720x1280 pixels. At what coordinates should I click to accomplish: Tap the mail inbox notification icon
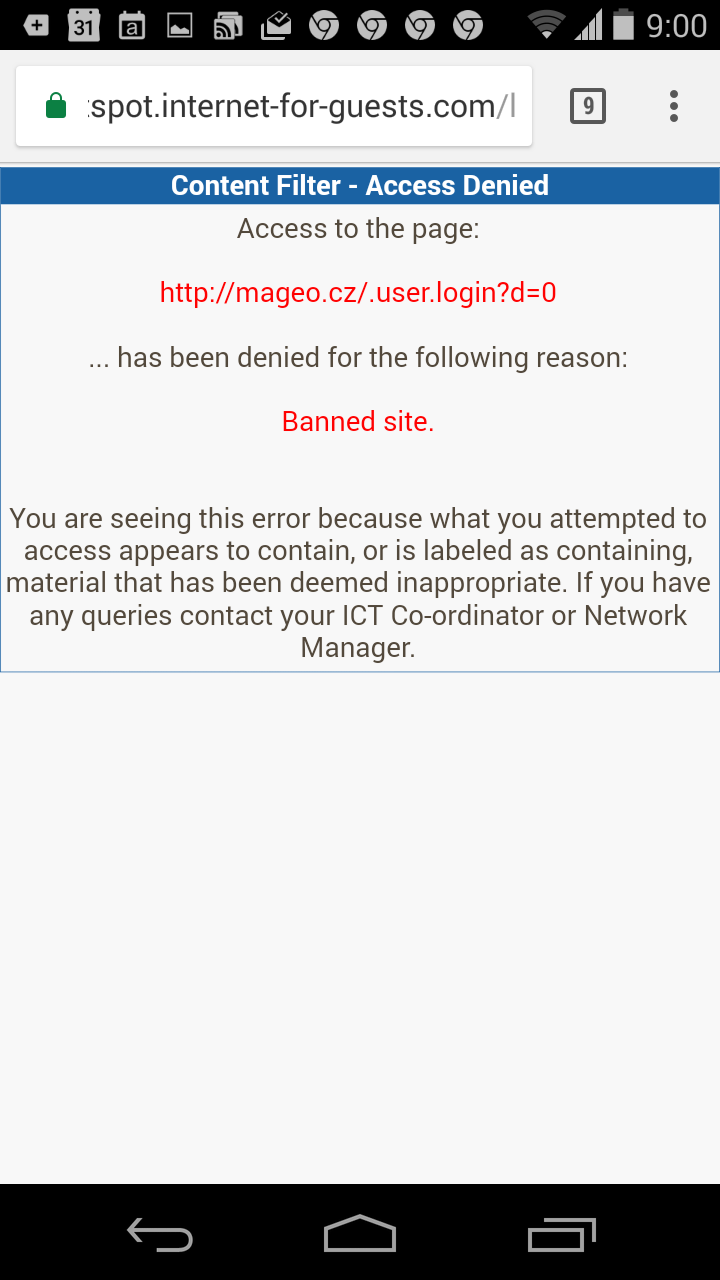pos(276,26)
